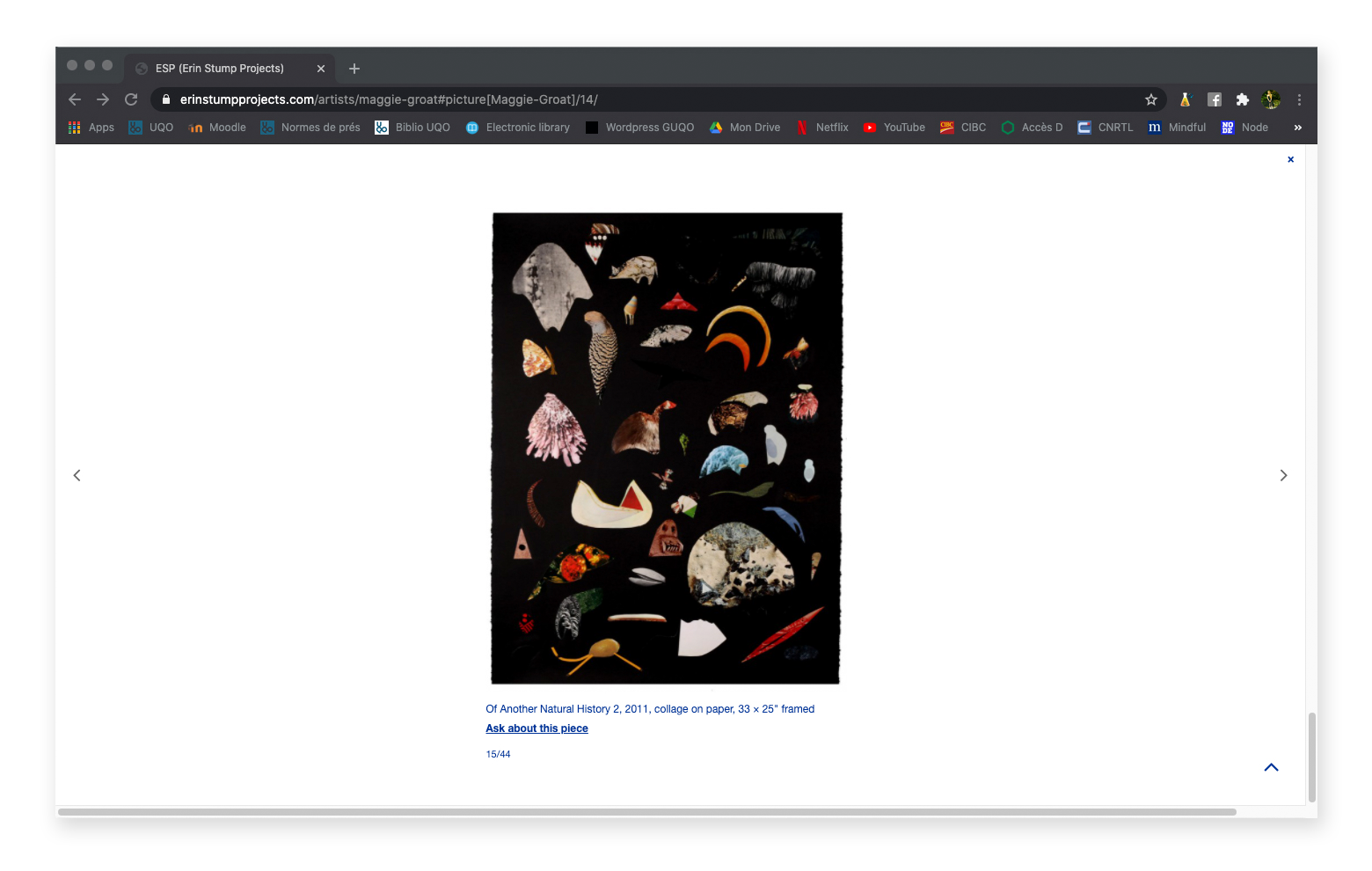
Task: Close the artwork lightbox viewer
Action: pyautogui.click(x=1290, y=159)
